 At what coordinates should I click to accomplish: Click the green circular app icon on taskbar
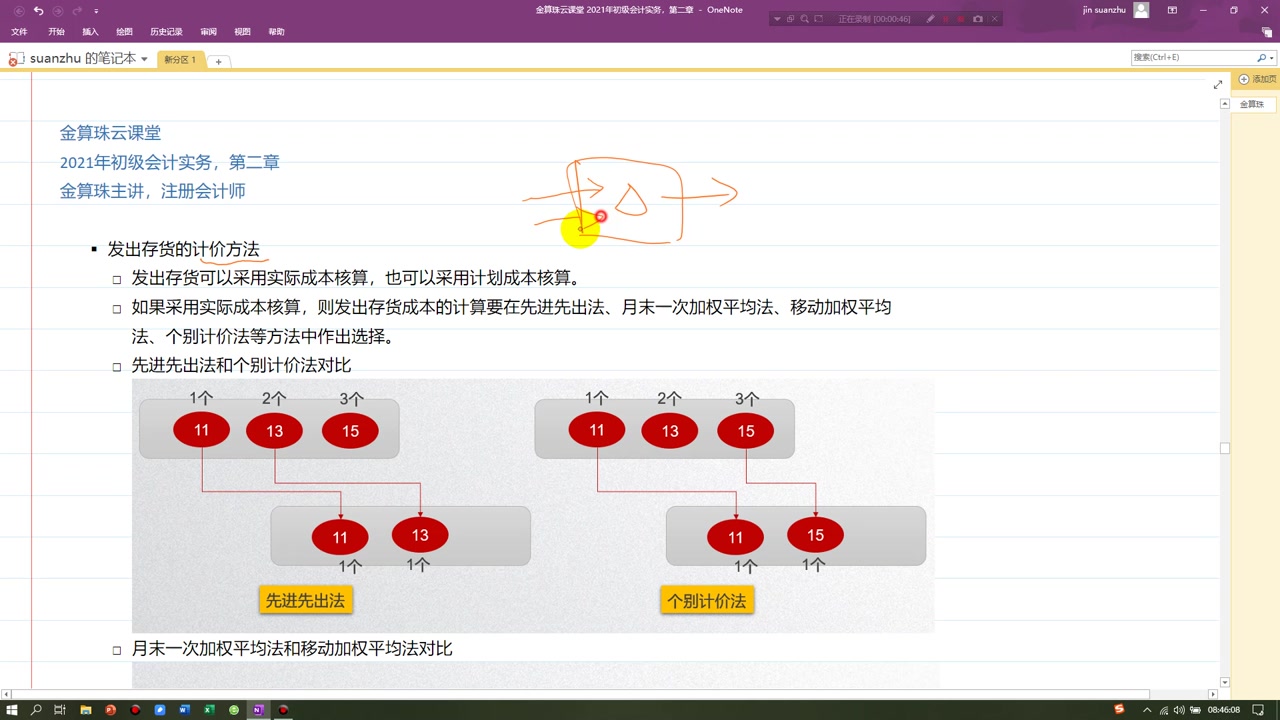[x=234, y=710]
